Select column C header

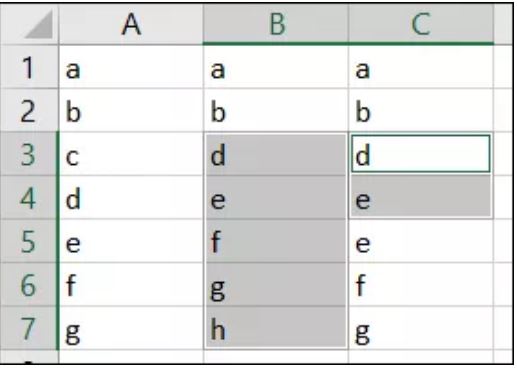(x=421, y=24)
